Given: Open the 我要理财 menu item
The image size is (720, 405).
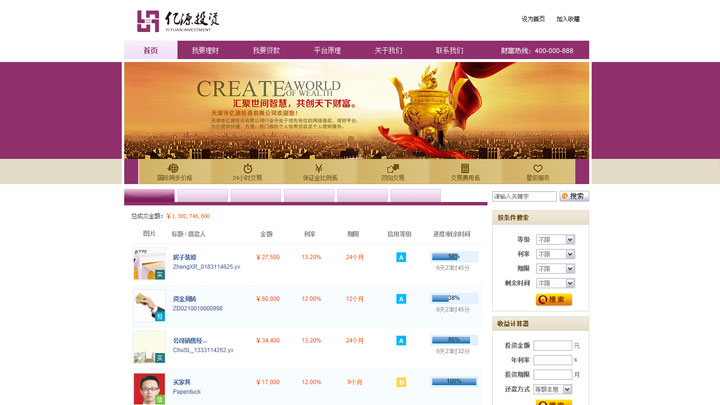Looking at the screenshot, I should pyautogui.click(x=205, y=50).
